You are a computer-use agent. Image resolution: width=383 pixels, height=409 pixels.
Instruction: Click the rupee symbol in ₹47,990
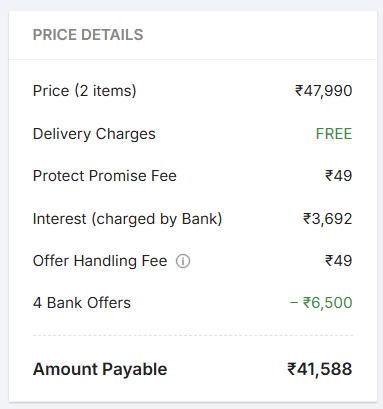299,91
